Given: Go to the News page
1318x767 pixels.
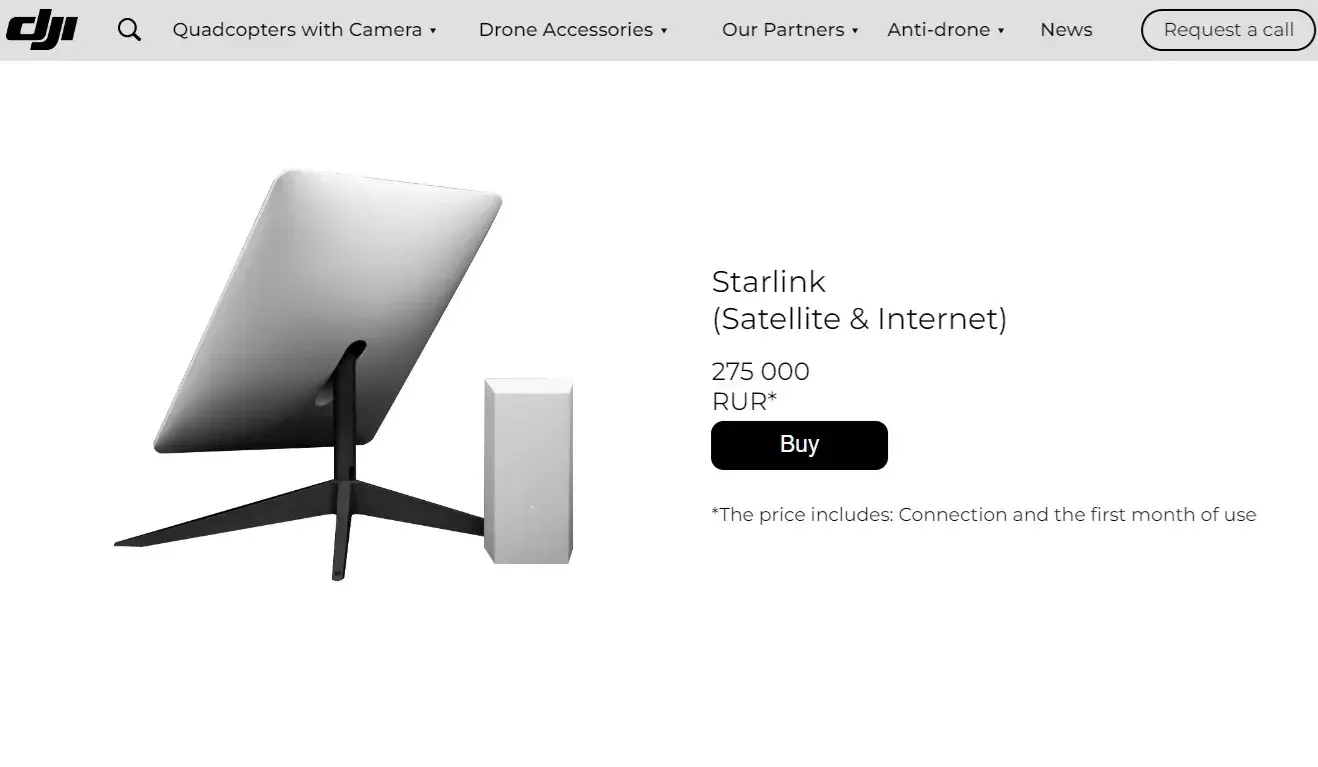Looking at the screenshot, I should pos(1066,30).
